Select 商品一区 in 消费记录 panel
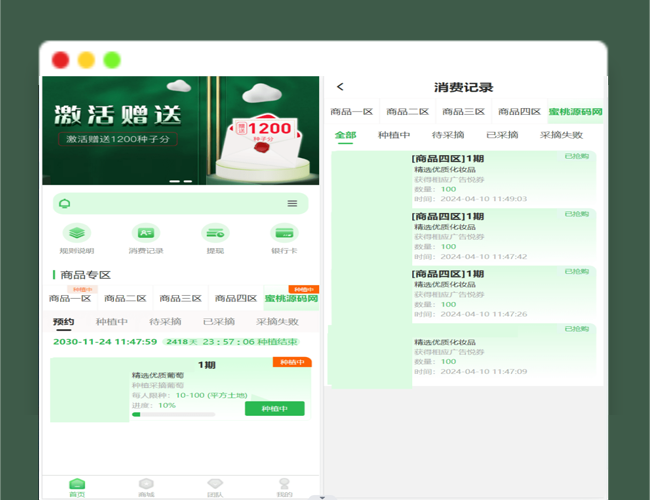Screen dimensions: 650x500 click(x=352, y=112)
